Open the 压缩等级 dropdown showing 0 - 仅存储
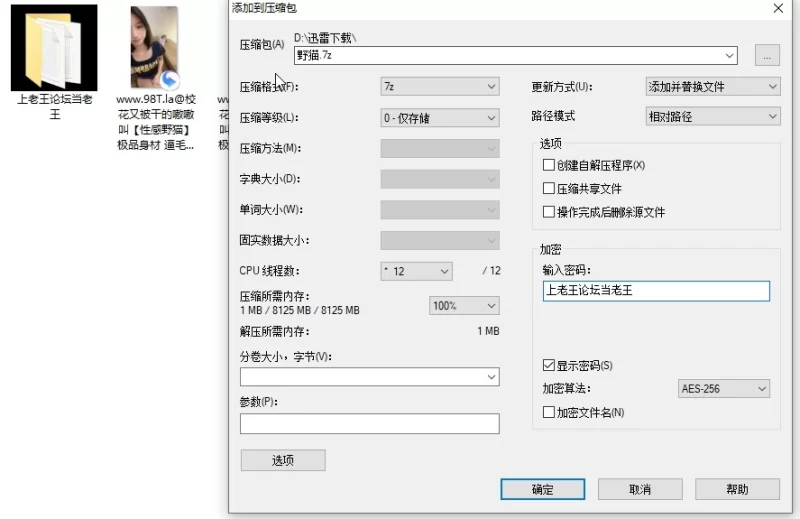 point(440,118)
